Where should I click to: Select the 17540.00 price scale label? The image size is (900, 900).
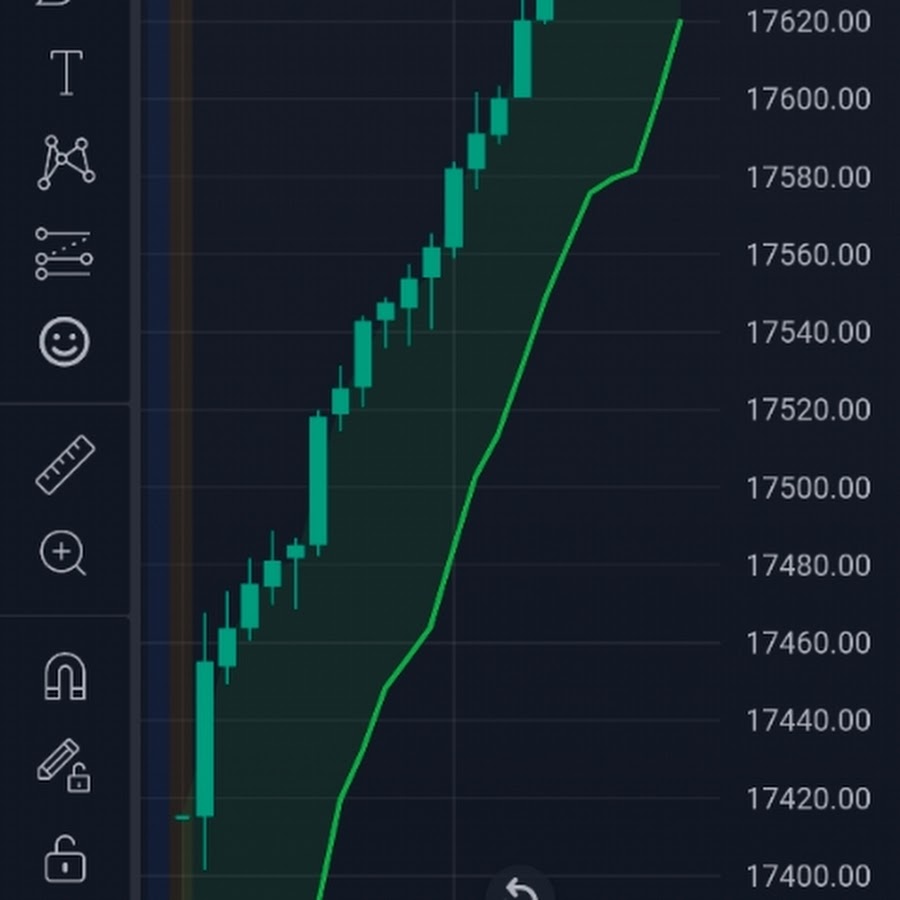coord(808,332)
